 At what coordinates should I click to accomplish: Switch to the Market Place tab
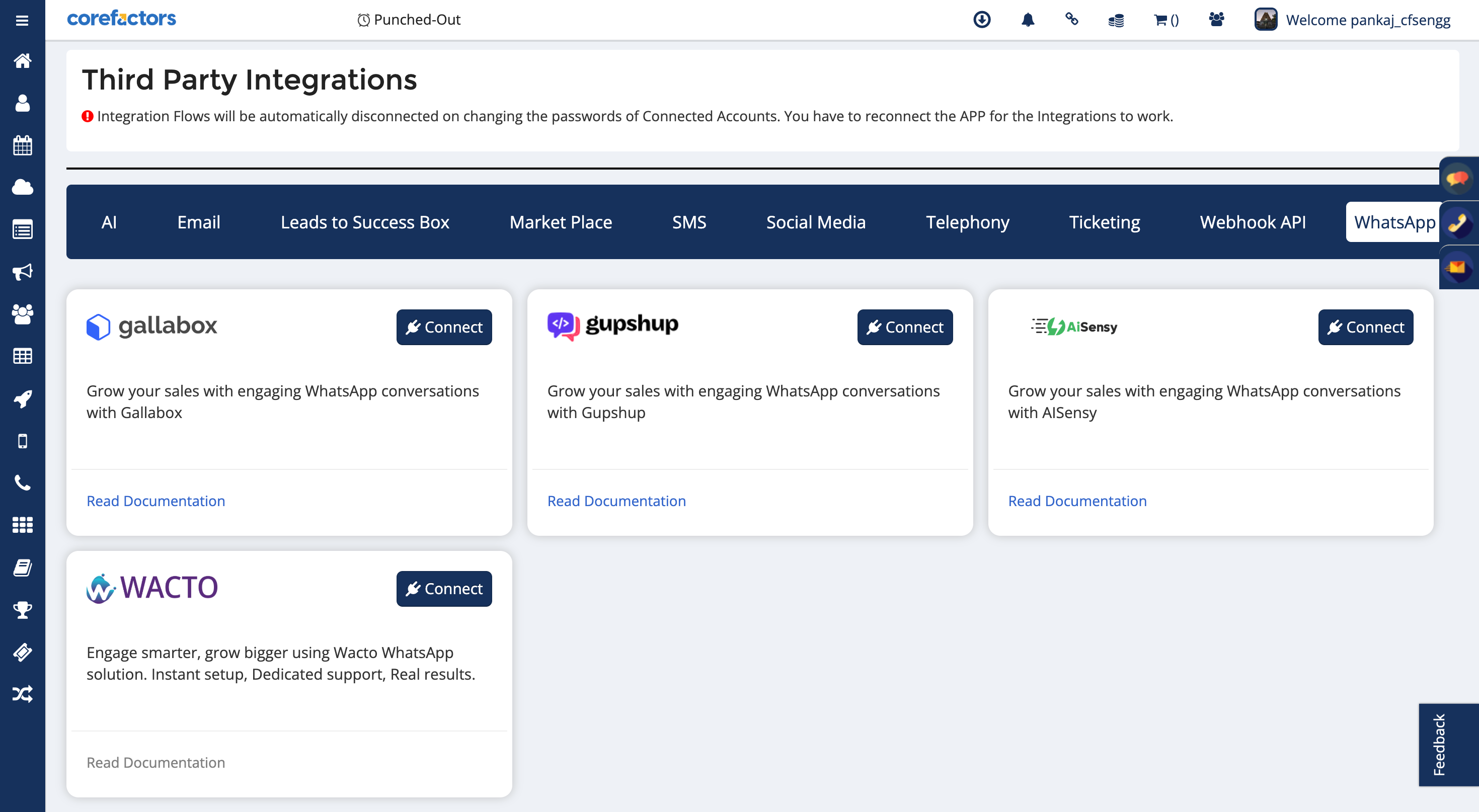tap(561, 222)
